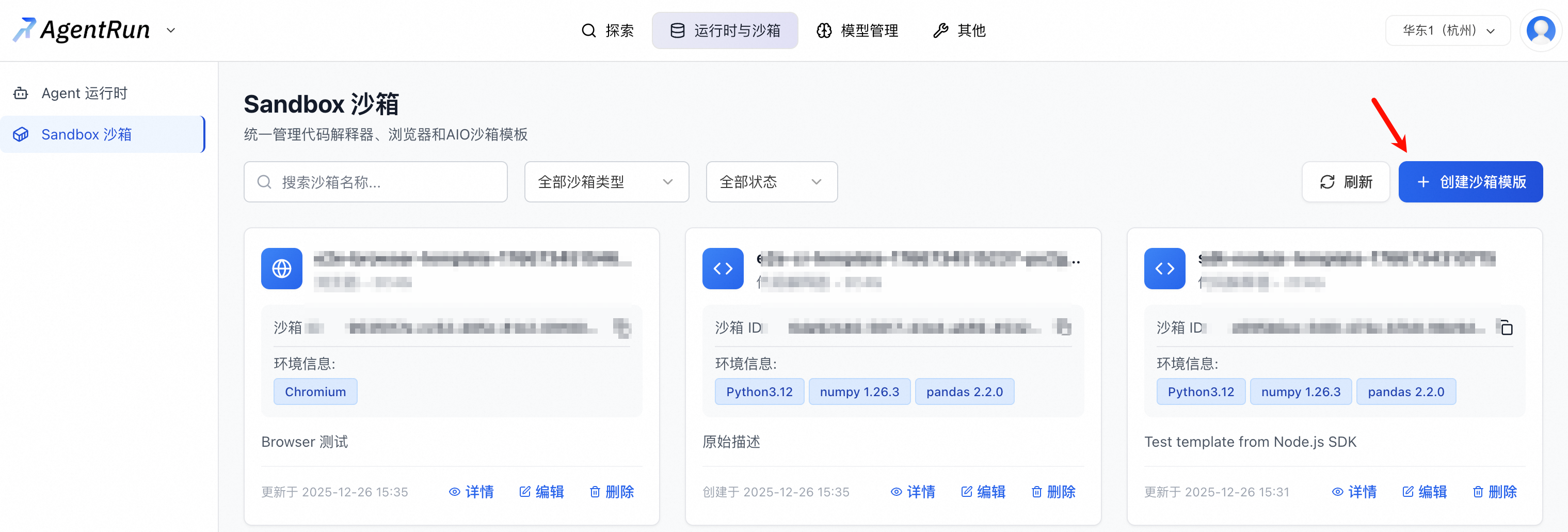Go to 模型管理
1568x532 pixels.
click(857, 30)
